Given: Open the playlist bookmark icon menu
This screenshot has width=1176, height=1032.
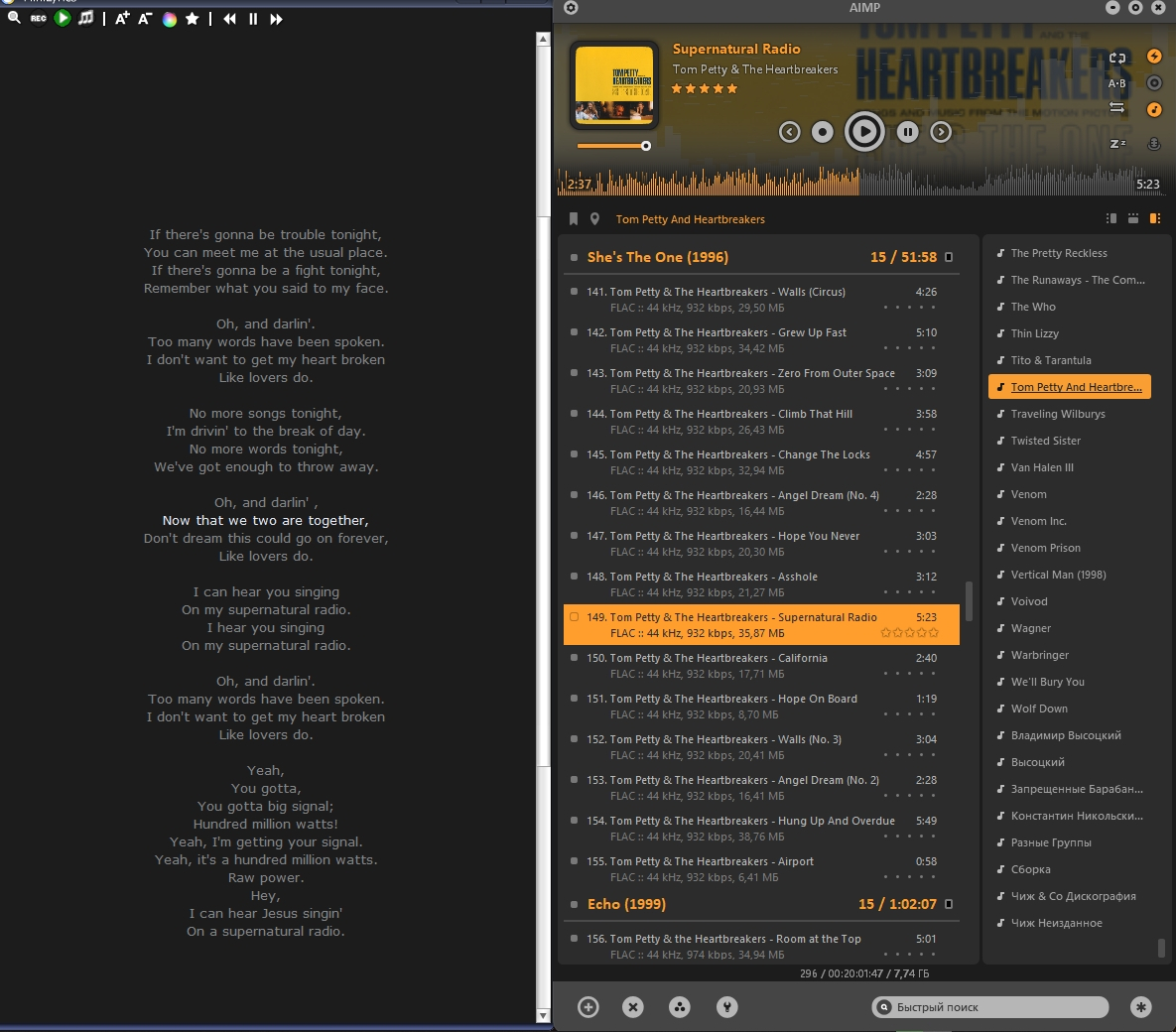Looking at the screenshot, I should click(574, 219).
